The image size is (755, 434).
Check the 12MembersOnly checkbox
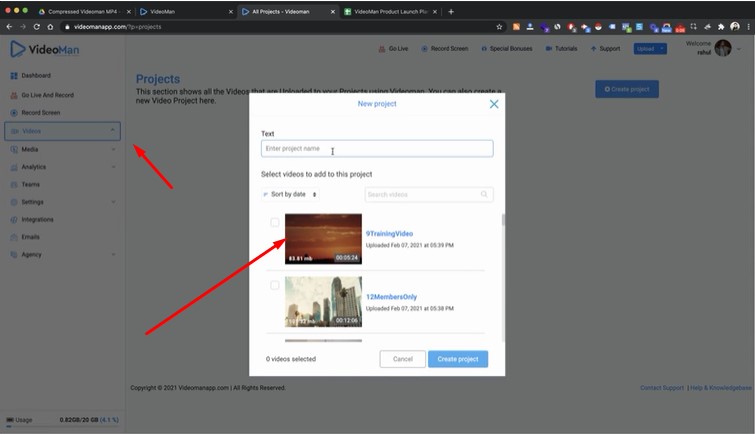click(274, 285)
